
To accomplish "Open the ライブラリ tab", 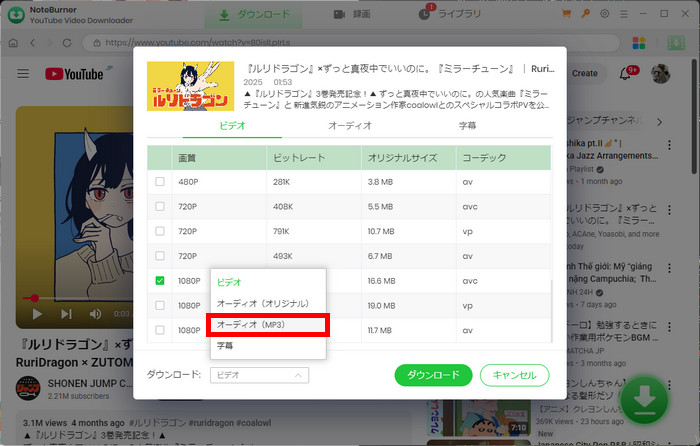I will [x=450, y=14].
